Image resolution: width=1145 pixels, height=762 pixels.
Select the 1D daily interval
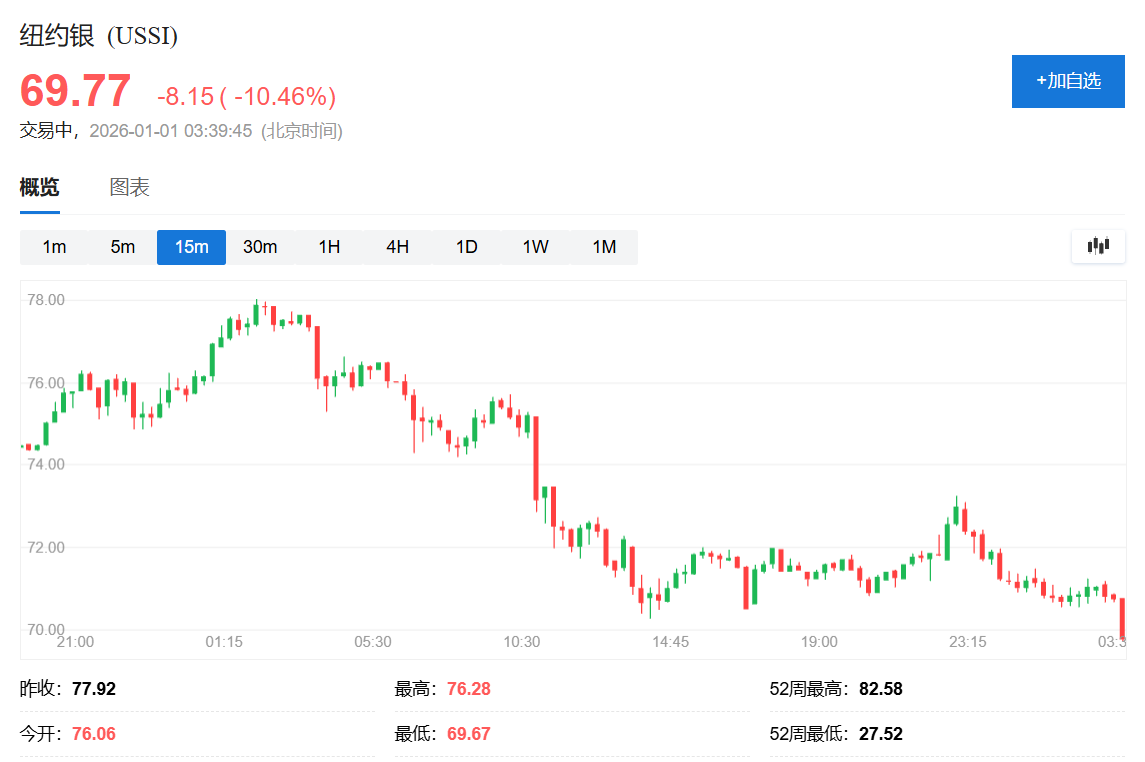coord(466,247)
